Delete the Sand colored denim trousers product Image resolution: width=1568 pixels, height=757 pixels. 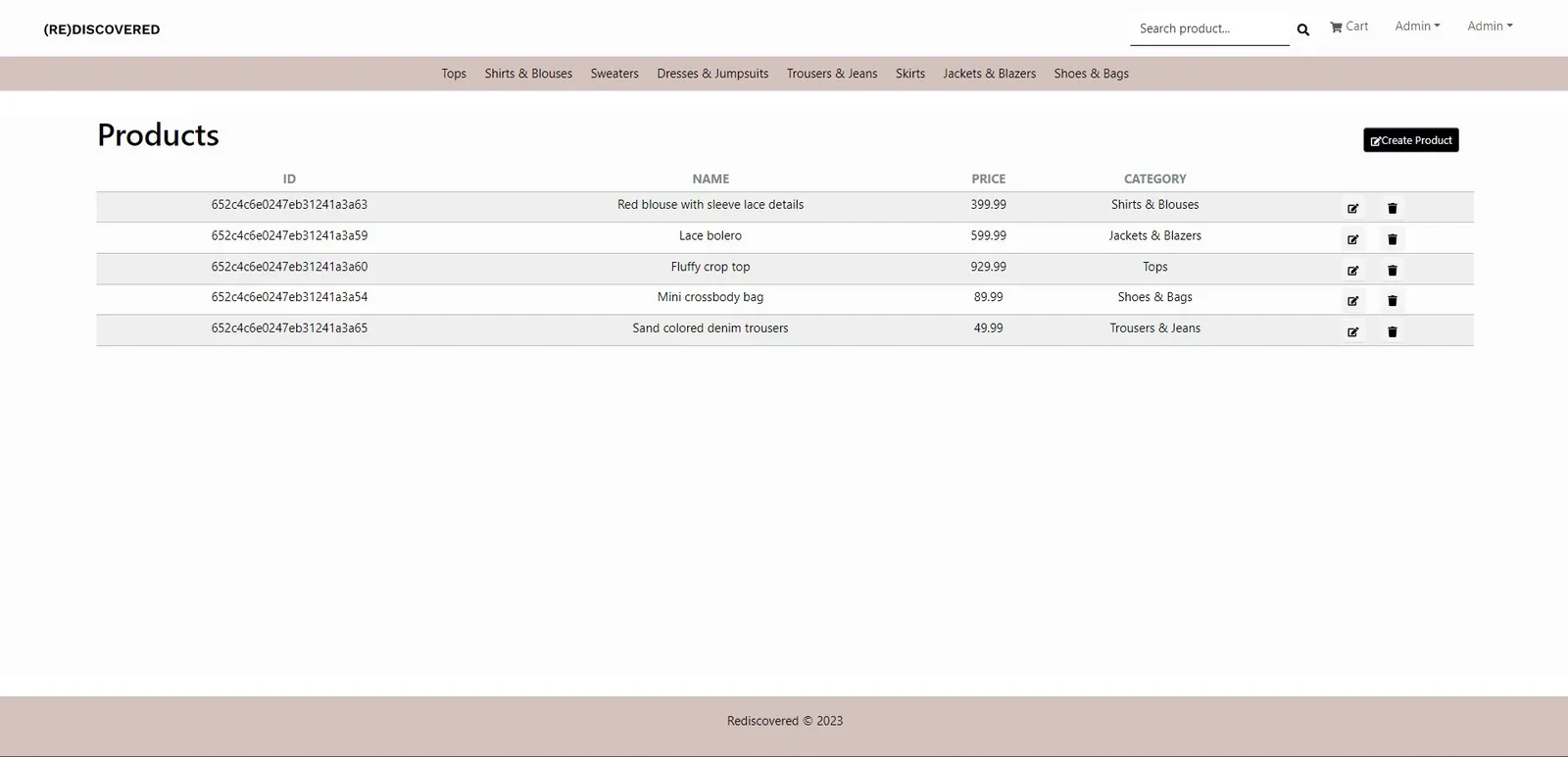coord(1392,331)
